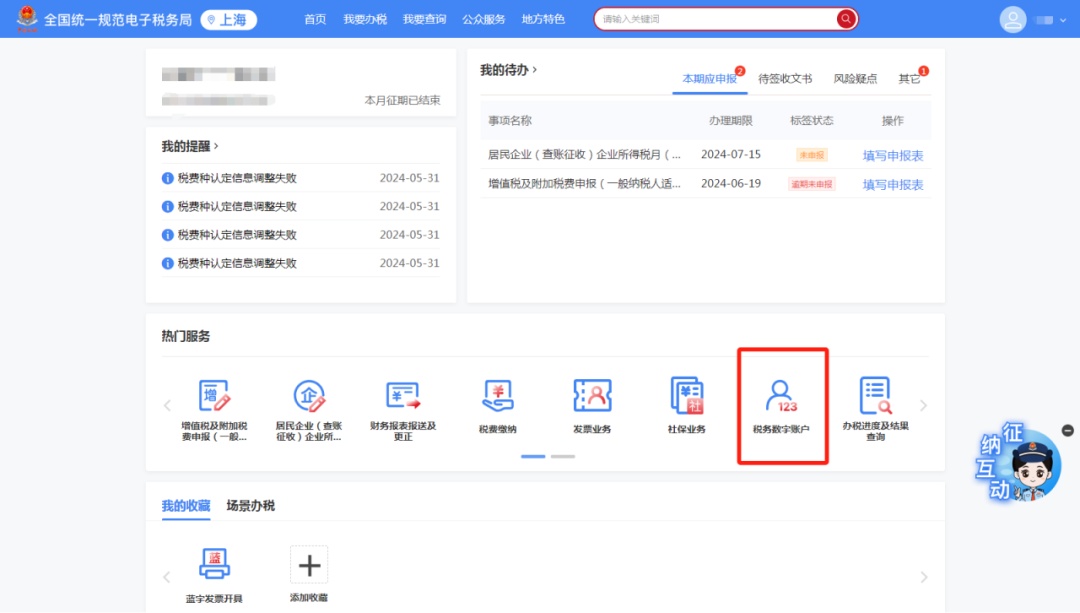Switch to the 待签收文书 tab
Viewport: 1080px width, 613px height.
pyautogui.click(x=785, y=79)
